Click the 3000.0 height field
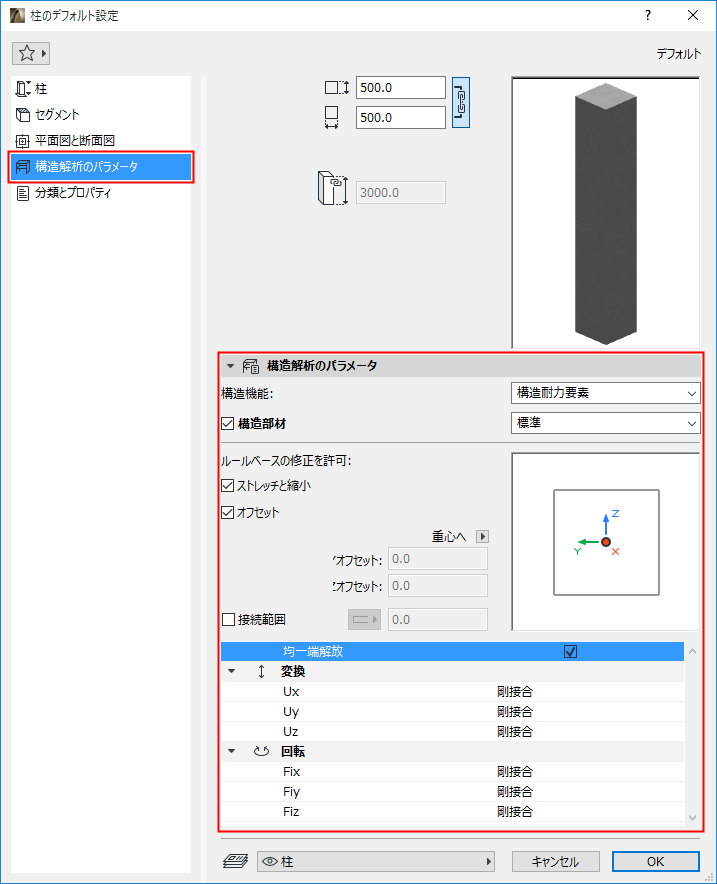This screenshot has height=884, width=717. (x=401, y=192)
